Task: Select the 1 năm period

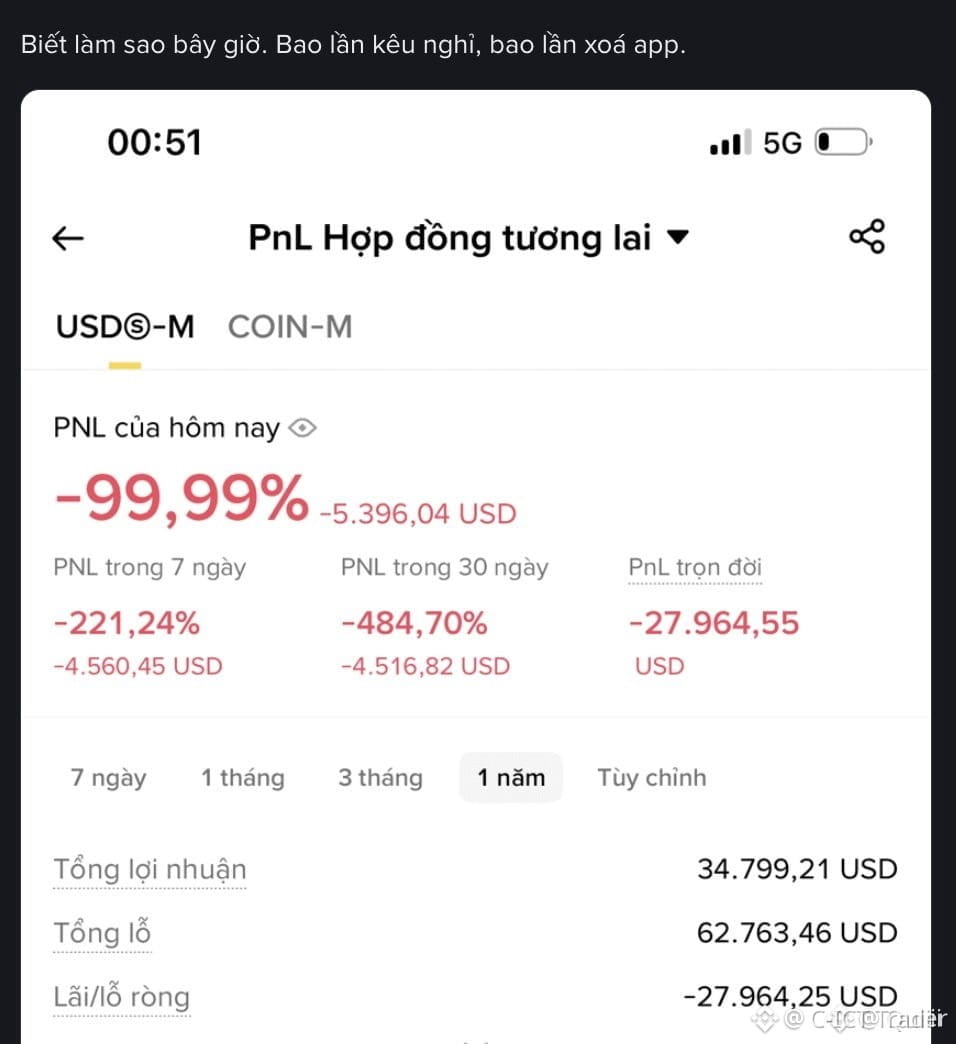Action: (511, 778)
